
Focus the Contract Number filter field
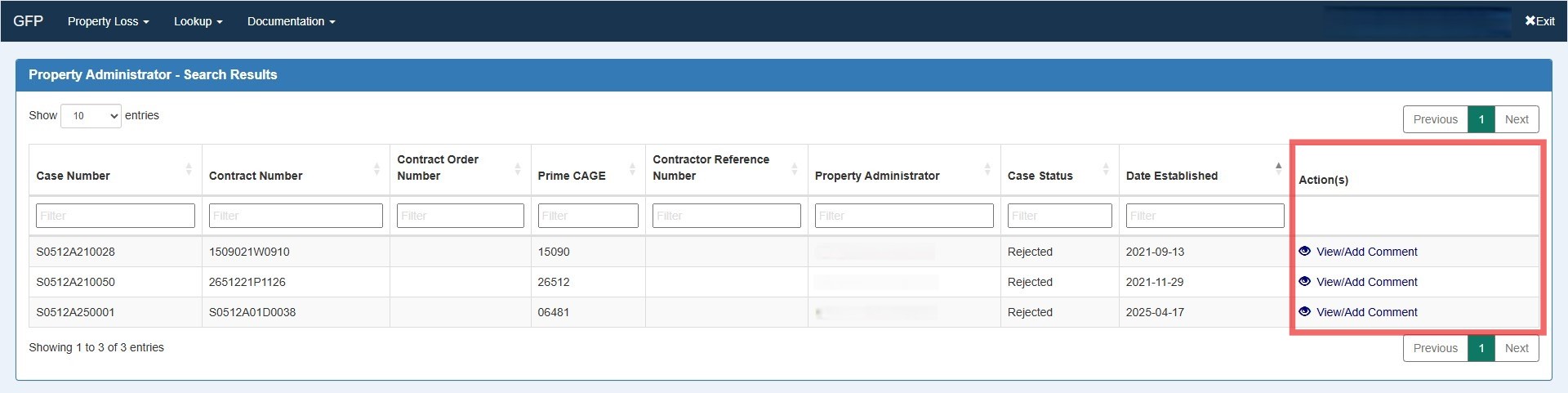pyautogui.click(x=296, y=216)
